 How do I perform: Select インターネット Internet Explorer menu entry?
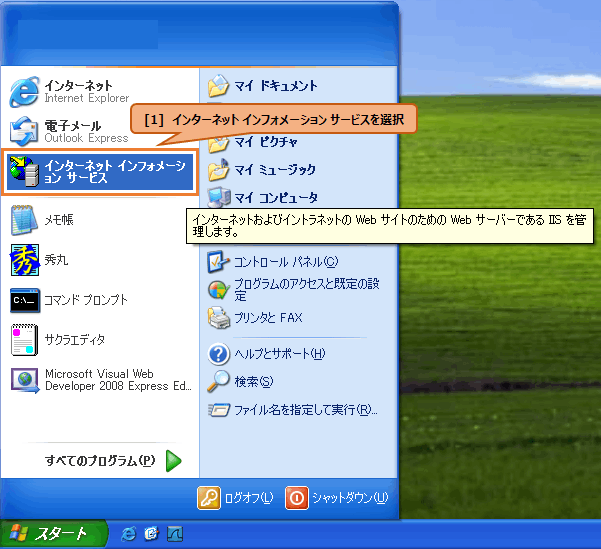click(x=100, y=92)
